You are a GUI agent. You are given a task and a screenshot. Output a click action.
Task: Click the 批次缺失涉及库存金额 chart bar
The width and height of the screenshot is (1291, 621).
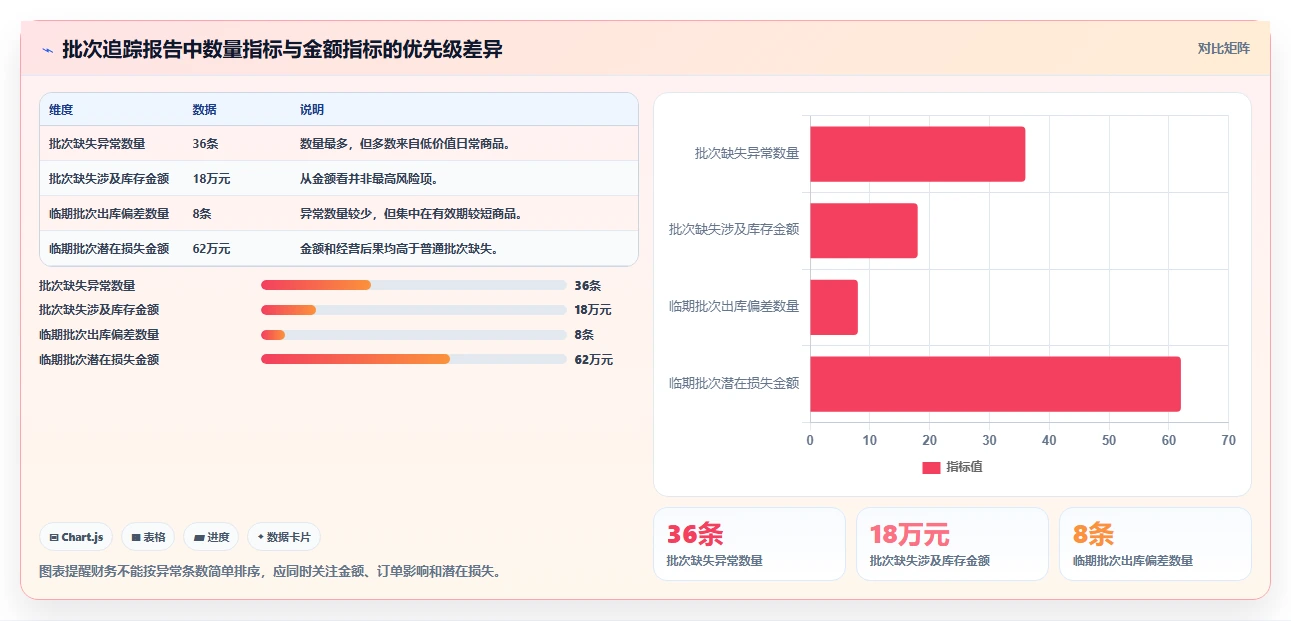point(863,230)
